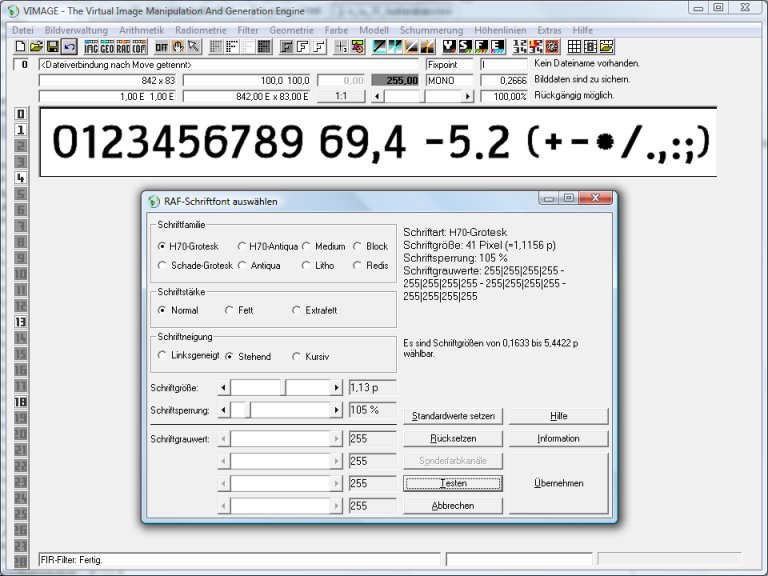Image resolution: width=768 pixels, height=576 pixels.
Task: Click the Schriftgröße slider thumb
Action: click(x=285, y=387)
